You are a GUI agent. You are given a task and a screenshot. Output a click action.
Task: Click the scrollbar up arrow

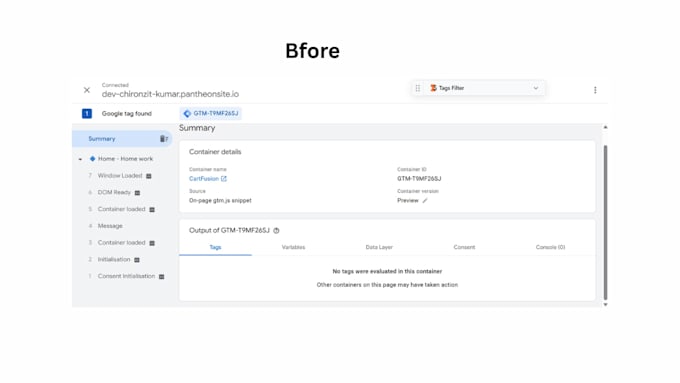click(x=605, y=128)
